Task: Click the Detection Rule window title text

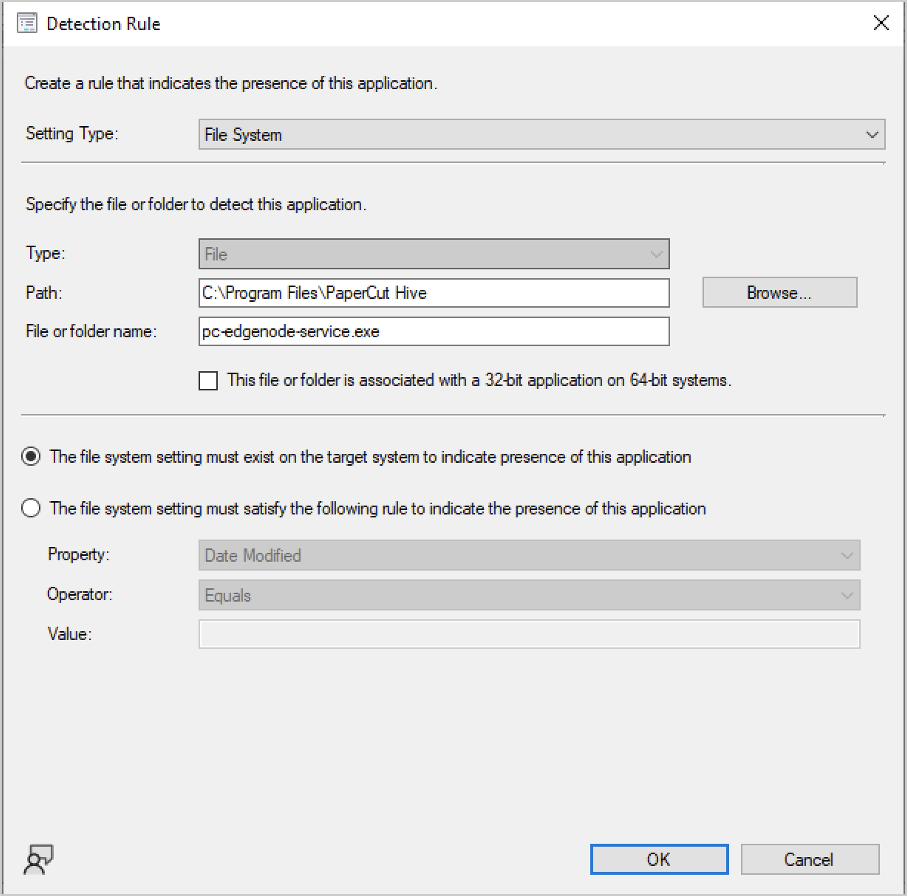Action: point(103,23)
